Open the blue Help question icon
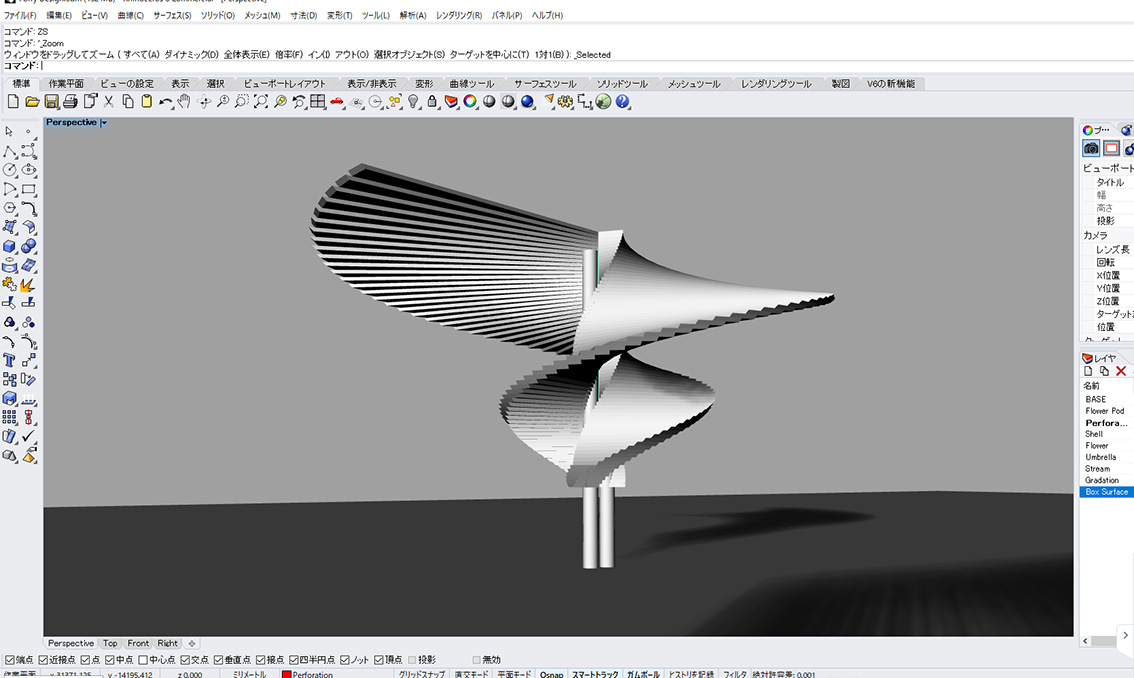This screenshot has width=1134, height=678. [x=622, y=102]
